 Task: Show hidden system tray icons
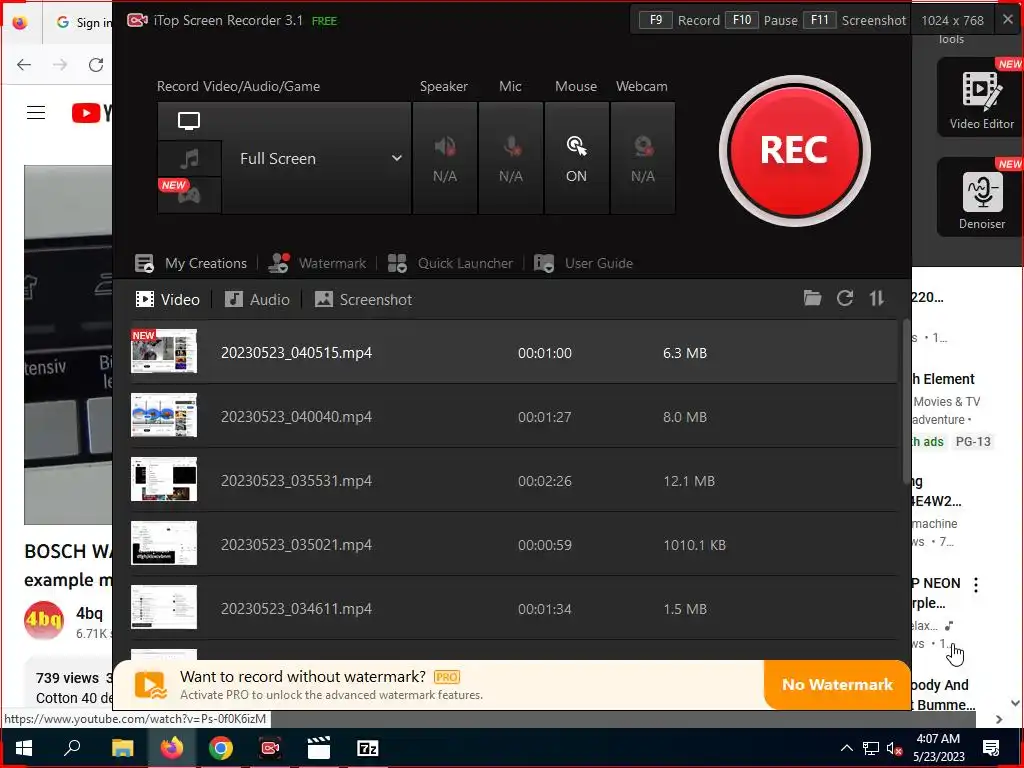[846, 748]
